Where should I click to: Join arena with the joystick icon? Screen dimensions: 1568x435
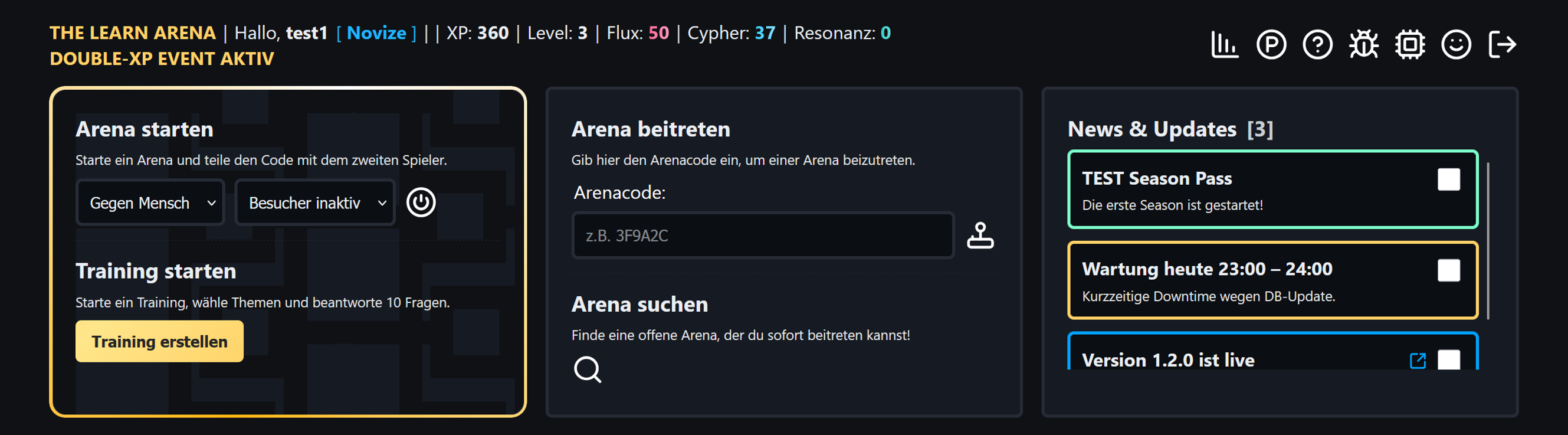[x=980, y=235]
